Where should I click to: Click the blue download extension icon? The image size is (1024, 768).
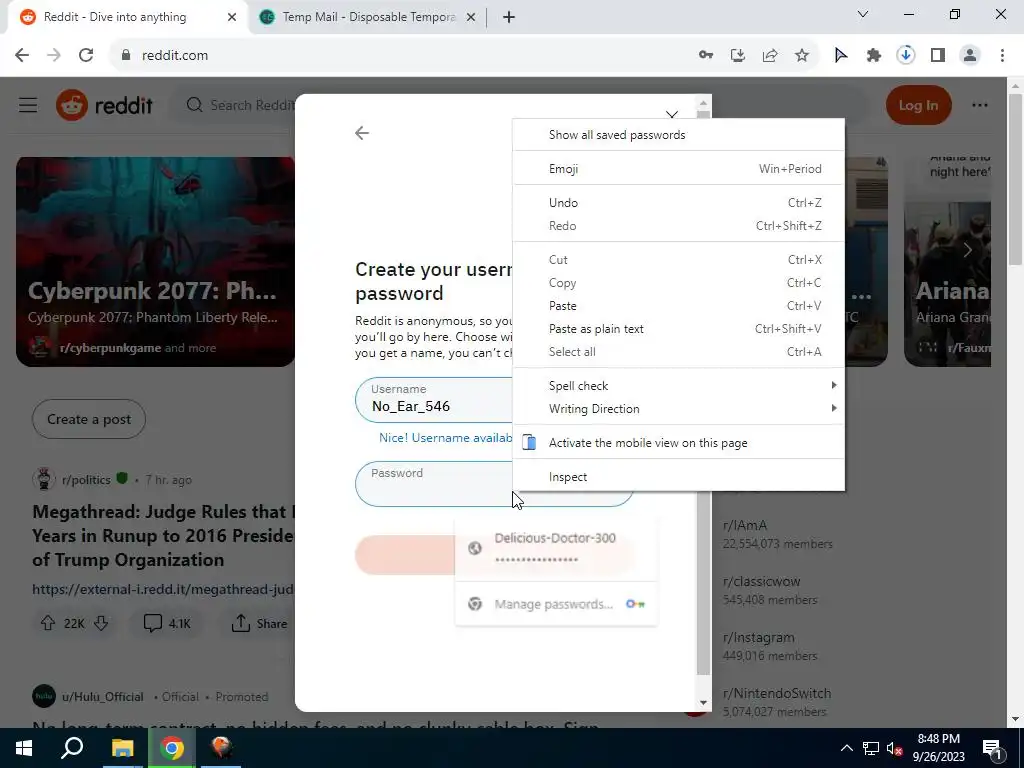pyautogui.click(x=906, y=56)
